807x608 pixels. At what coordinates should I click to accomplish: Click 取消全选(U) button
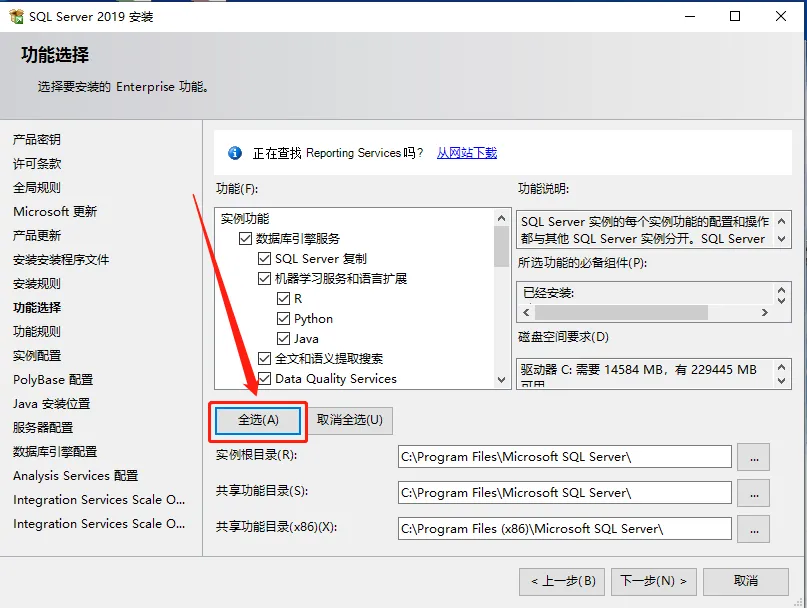point(350,421)
